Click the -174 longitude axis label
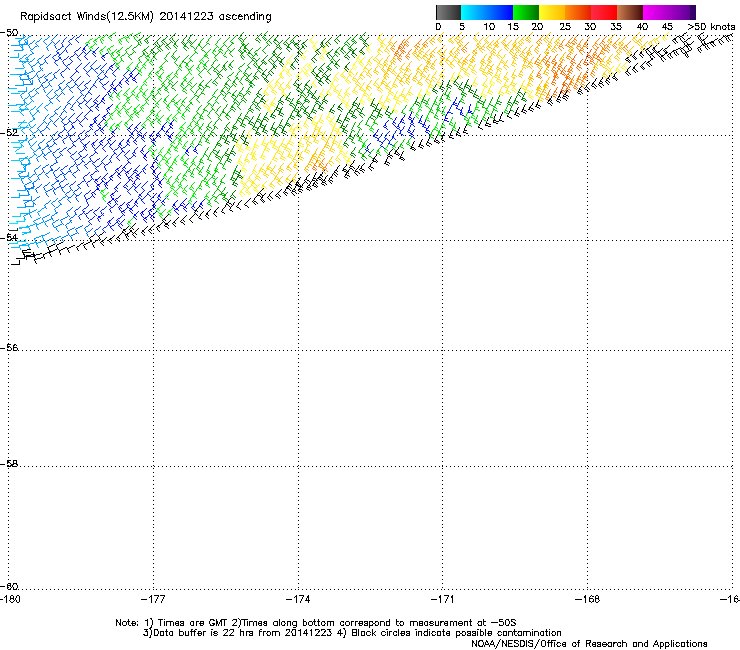740x650 pixels. tap(298, 599)
